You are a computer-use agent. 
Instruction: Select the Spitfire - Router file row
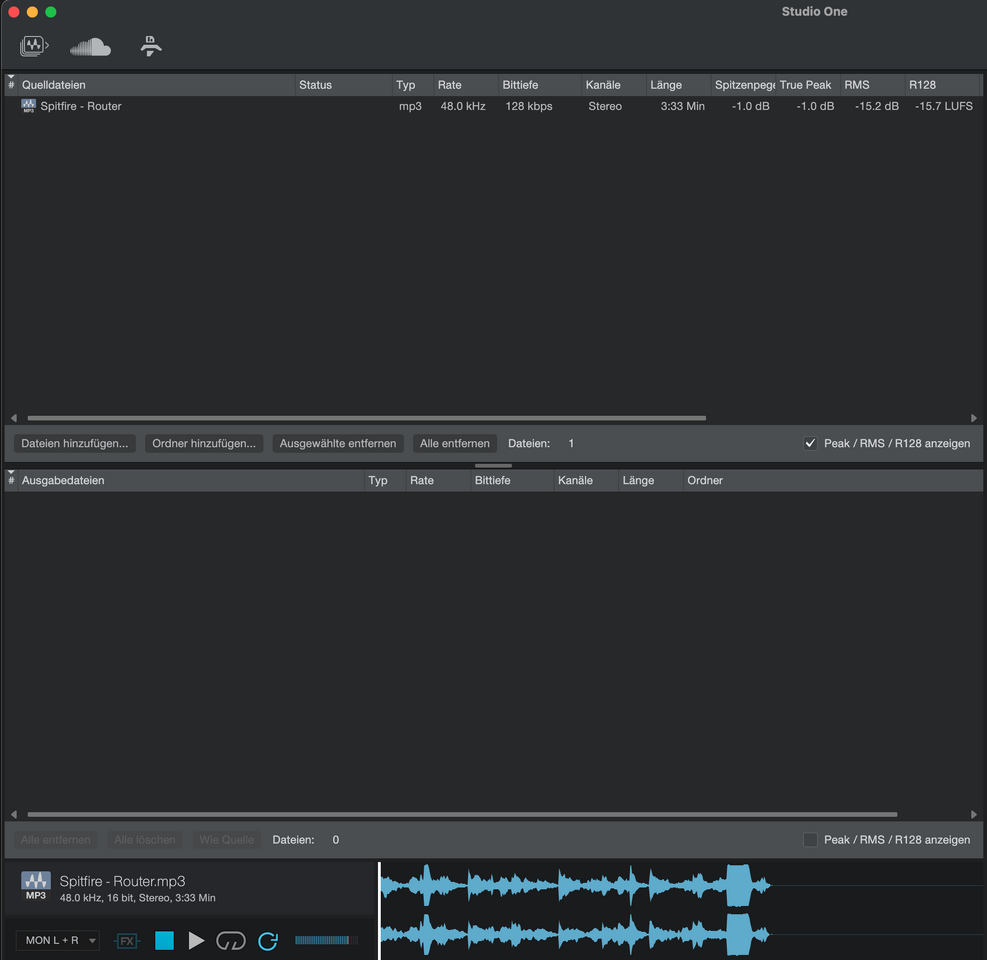pyautogui.click(x=494, y=106)
